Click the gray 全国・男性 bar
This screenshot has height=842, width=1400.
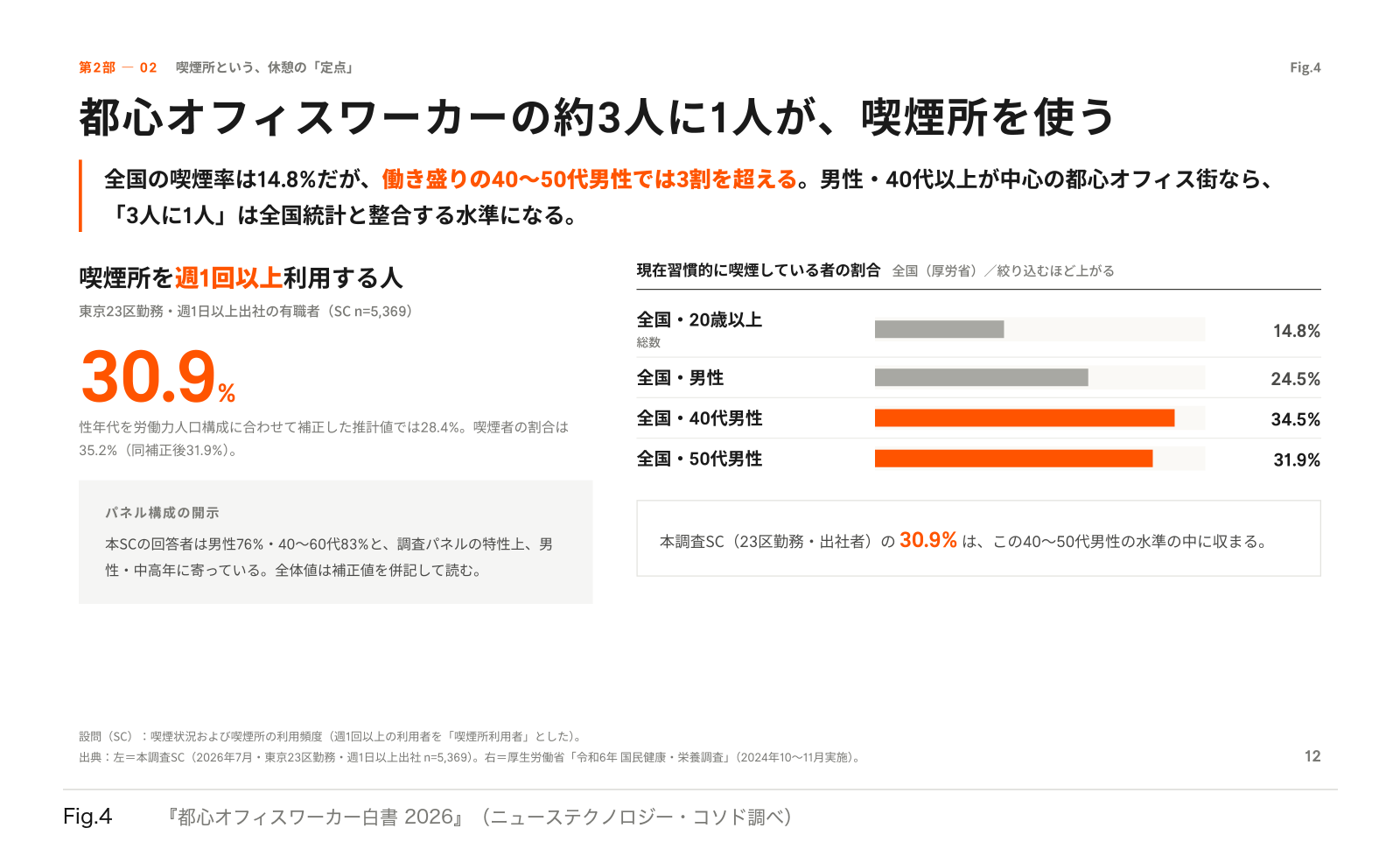click(982, 377)
